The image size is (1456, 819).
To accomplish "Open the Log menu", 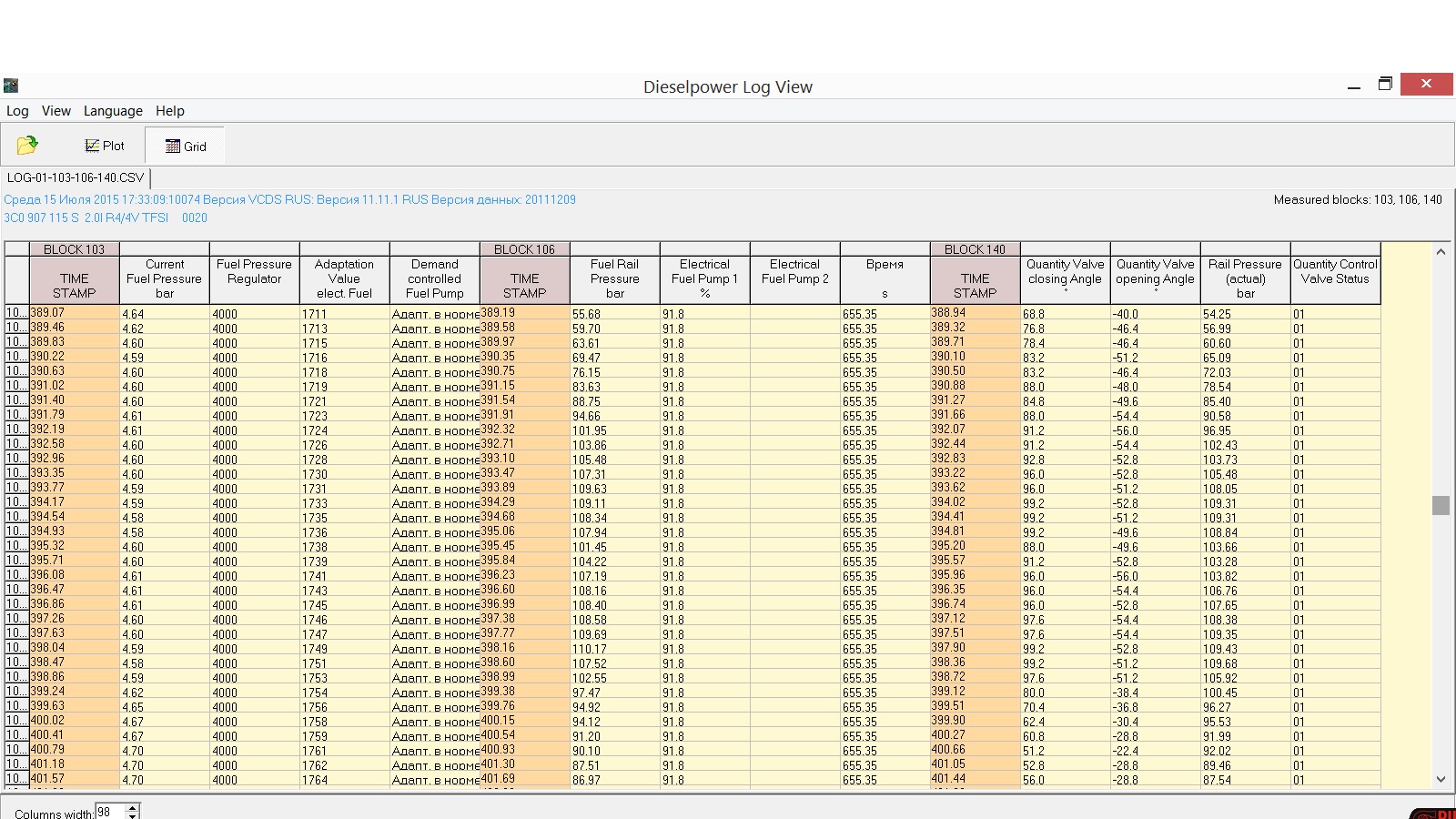I will 17,111.
